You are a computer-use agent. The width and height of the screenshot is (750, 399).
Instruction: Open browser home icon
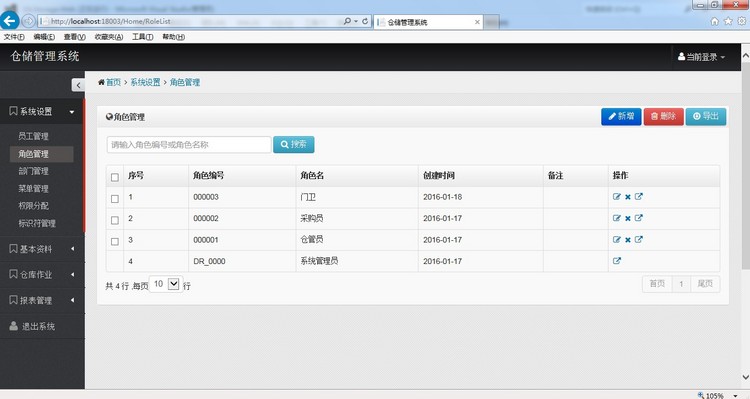tap(715, 21)
